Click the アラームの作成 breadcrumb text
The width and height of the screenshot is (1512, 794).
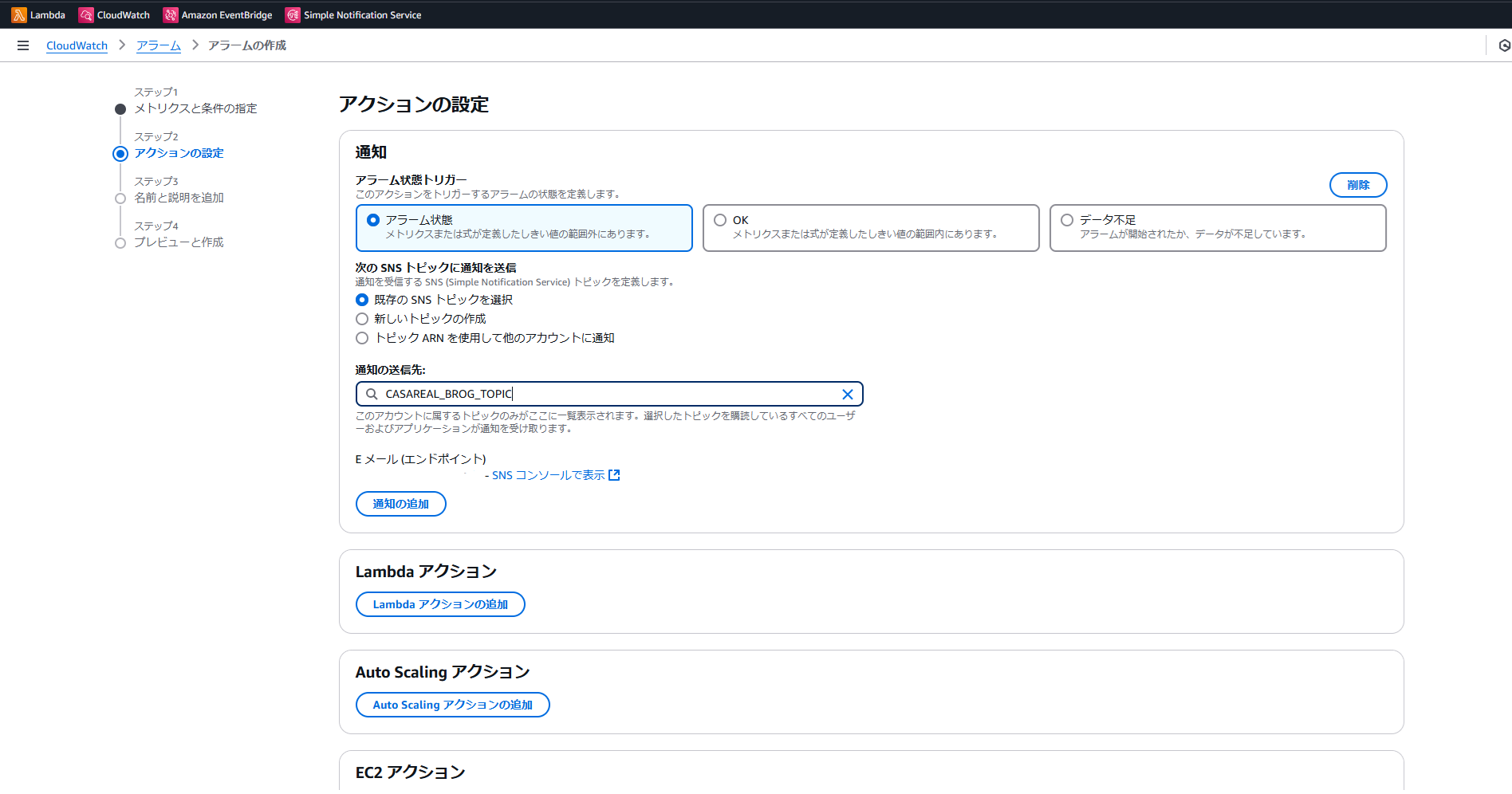pos(247,45)
